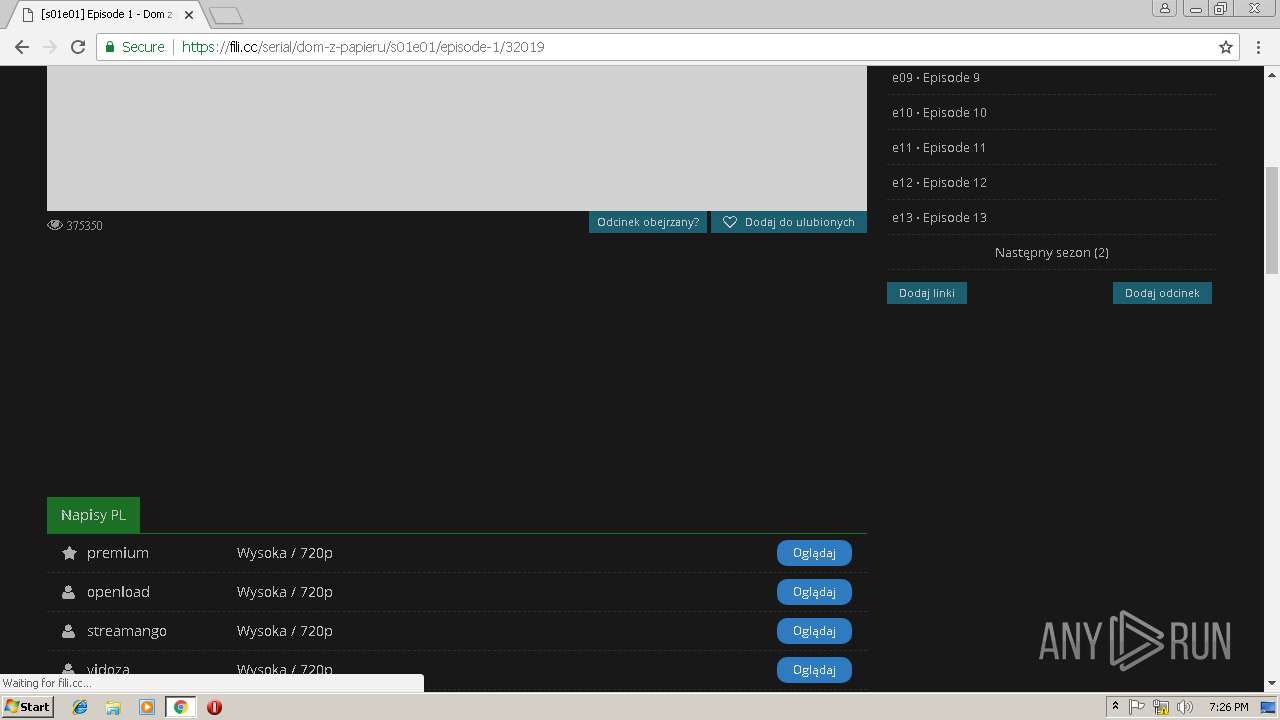Click the Show desktop button

tap(1270, 707)
